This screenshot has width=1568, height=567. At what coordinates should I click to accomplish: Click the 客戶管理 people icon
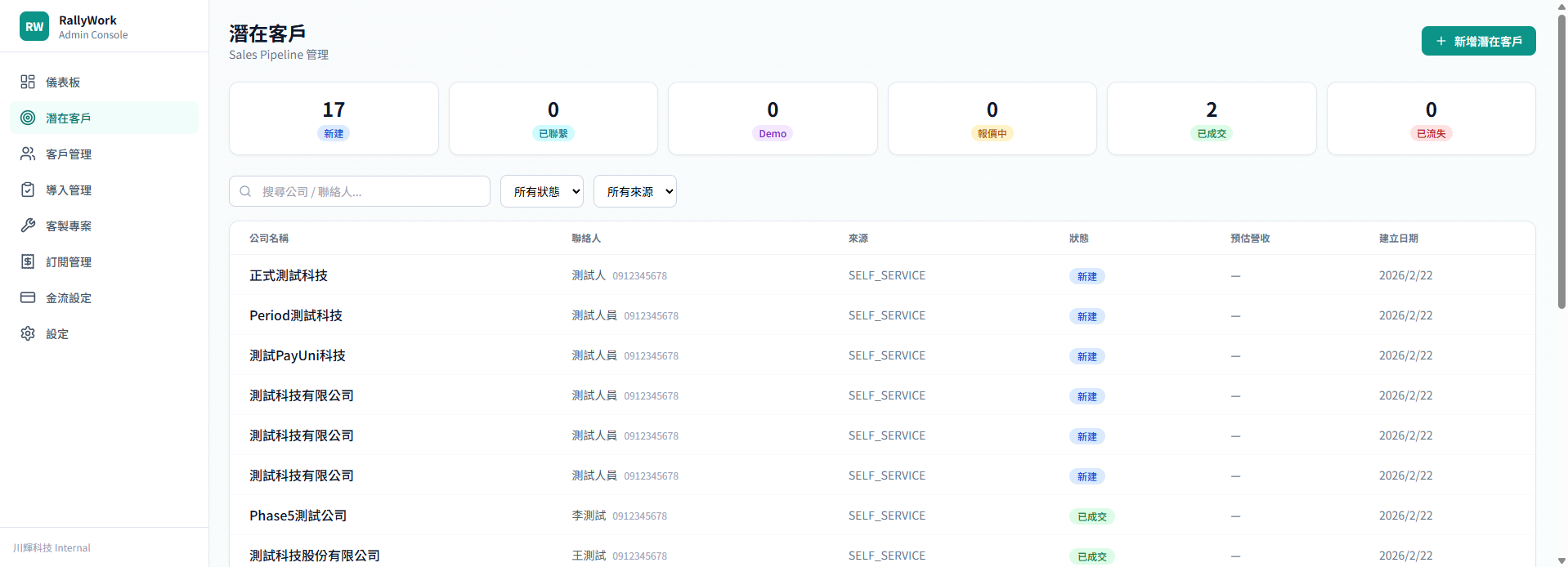tap(28, 154)
